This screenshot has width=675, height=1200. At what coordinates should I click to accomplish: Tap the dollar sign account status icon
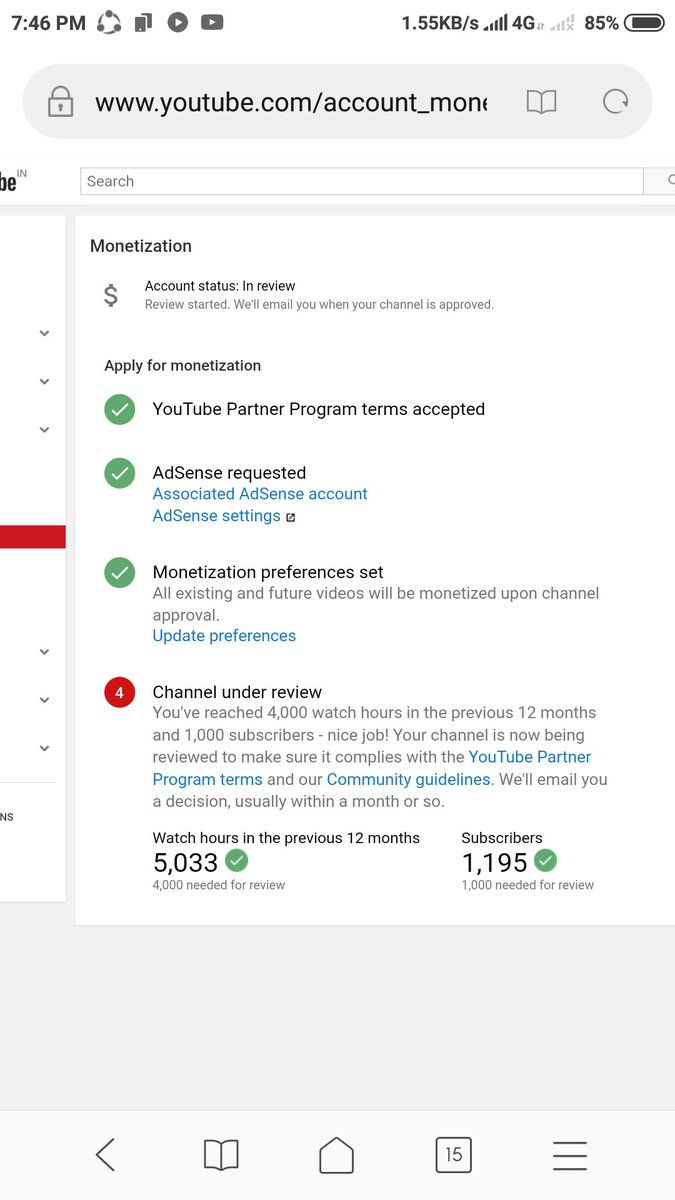(111, 295)
